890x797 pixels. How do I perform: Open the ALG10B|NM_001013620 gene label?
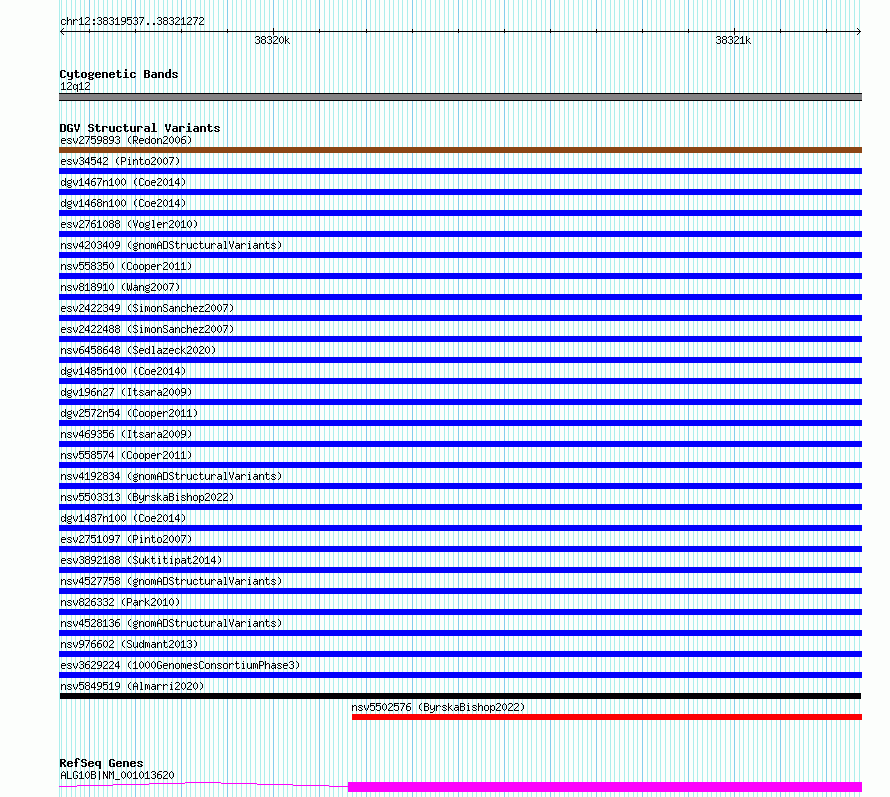pyautogui.click(x=117, y=775)
